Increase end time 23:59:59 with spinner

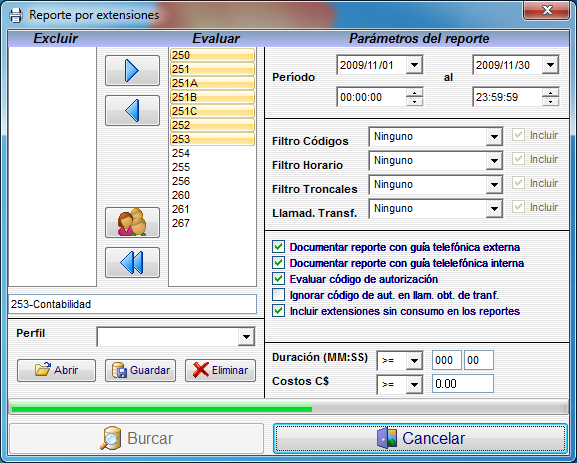click(x=551, y=92)
